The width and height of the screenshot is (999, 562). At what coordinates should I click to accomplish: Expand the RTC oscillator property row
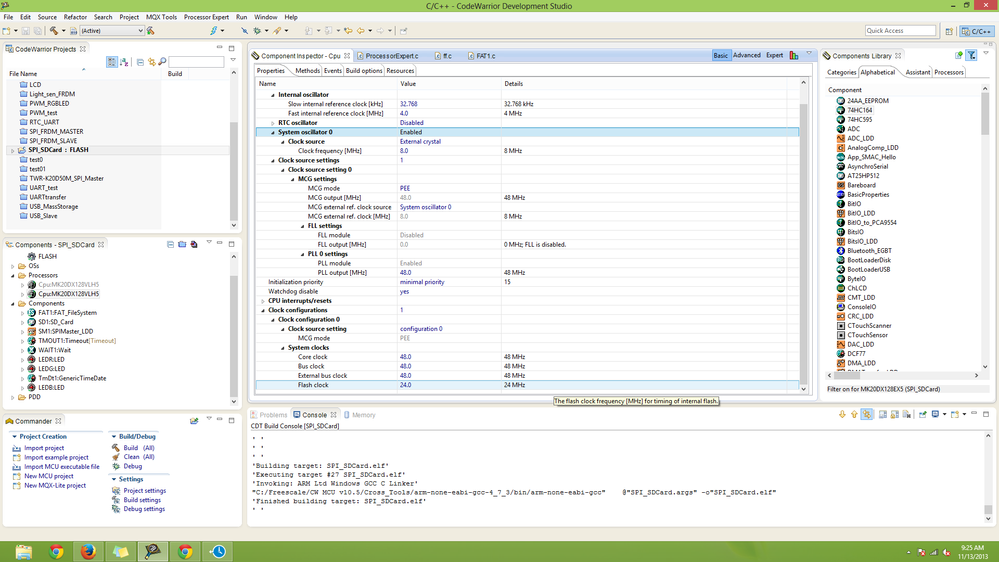pos(273,123)
